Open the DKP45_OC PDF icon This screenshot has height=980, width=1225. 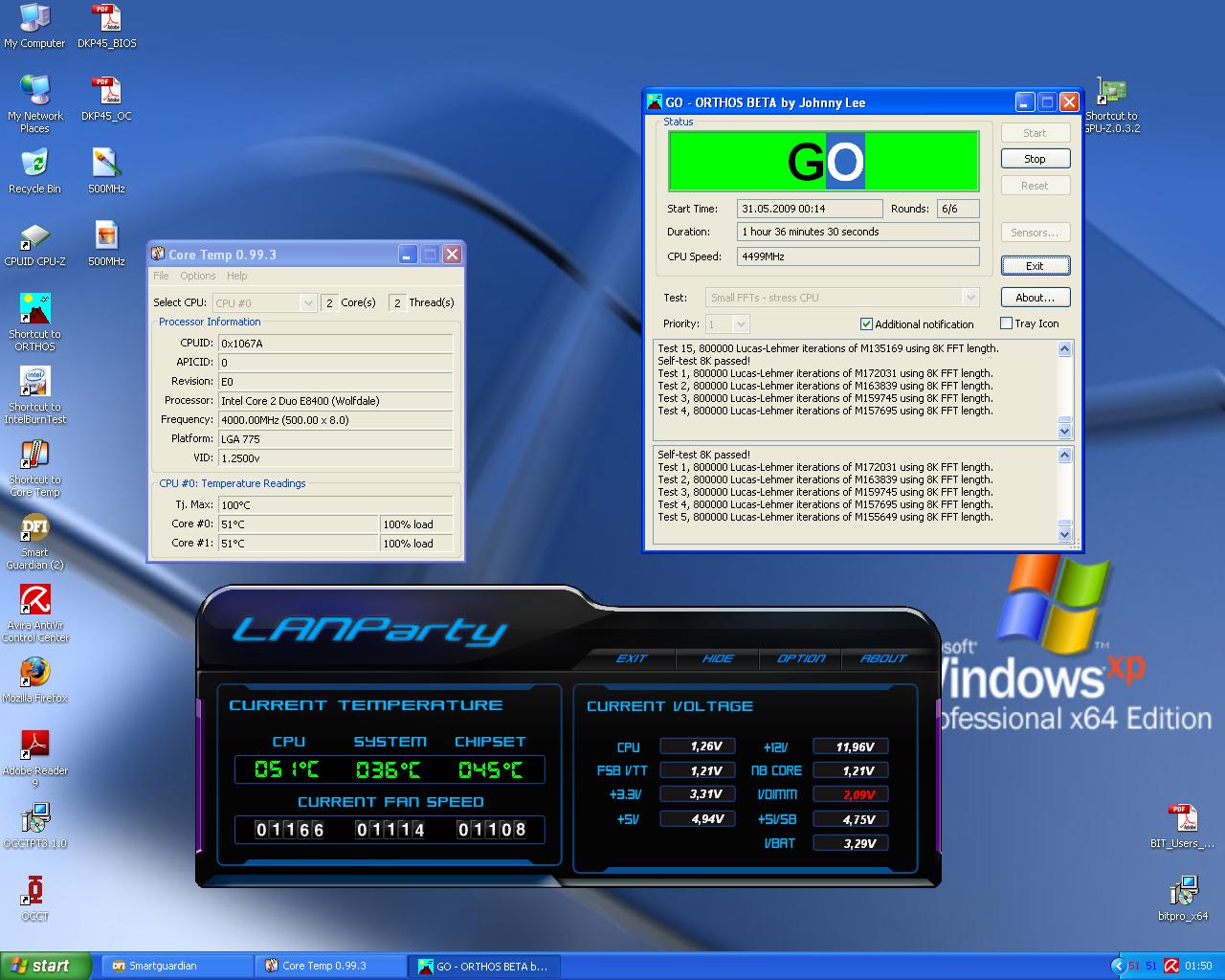tap(106, 99)
